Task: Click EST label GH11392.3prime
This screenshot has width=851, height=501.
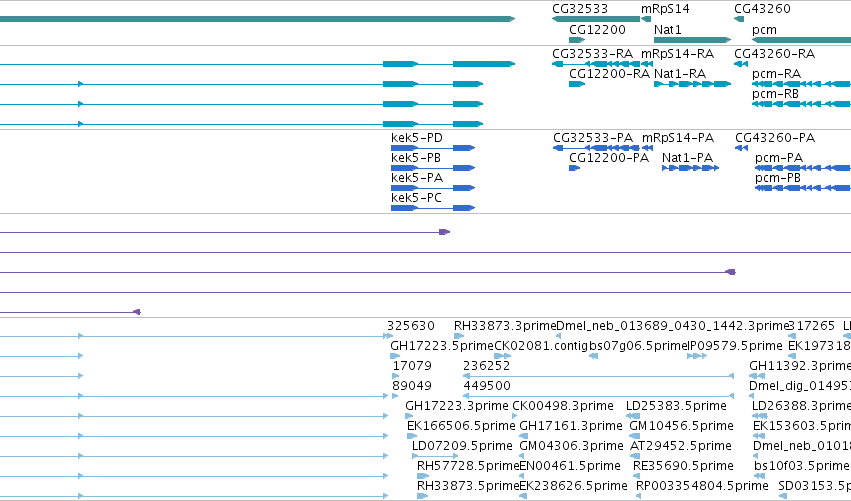Action: point(800,366)
